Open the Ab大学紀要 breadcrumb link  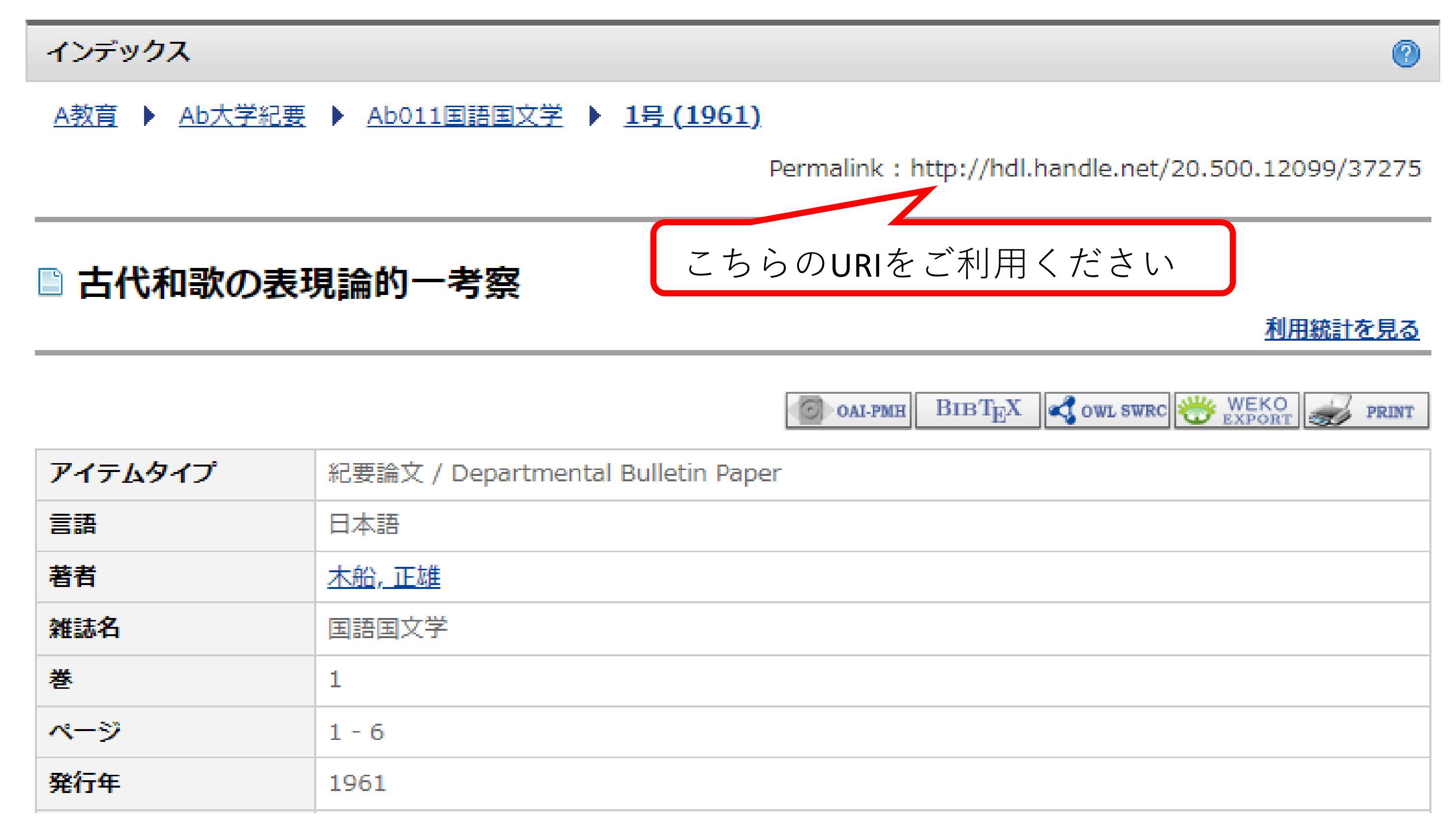(x=242, y=116)
